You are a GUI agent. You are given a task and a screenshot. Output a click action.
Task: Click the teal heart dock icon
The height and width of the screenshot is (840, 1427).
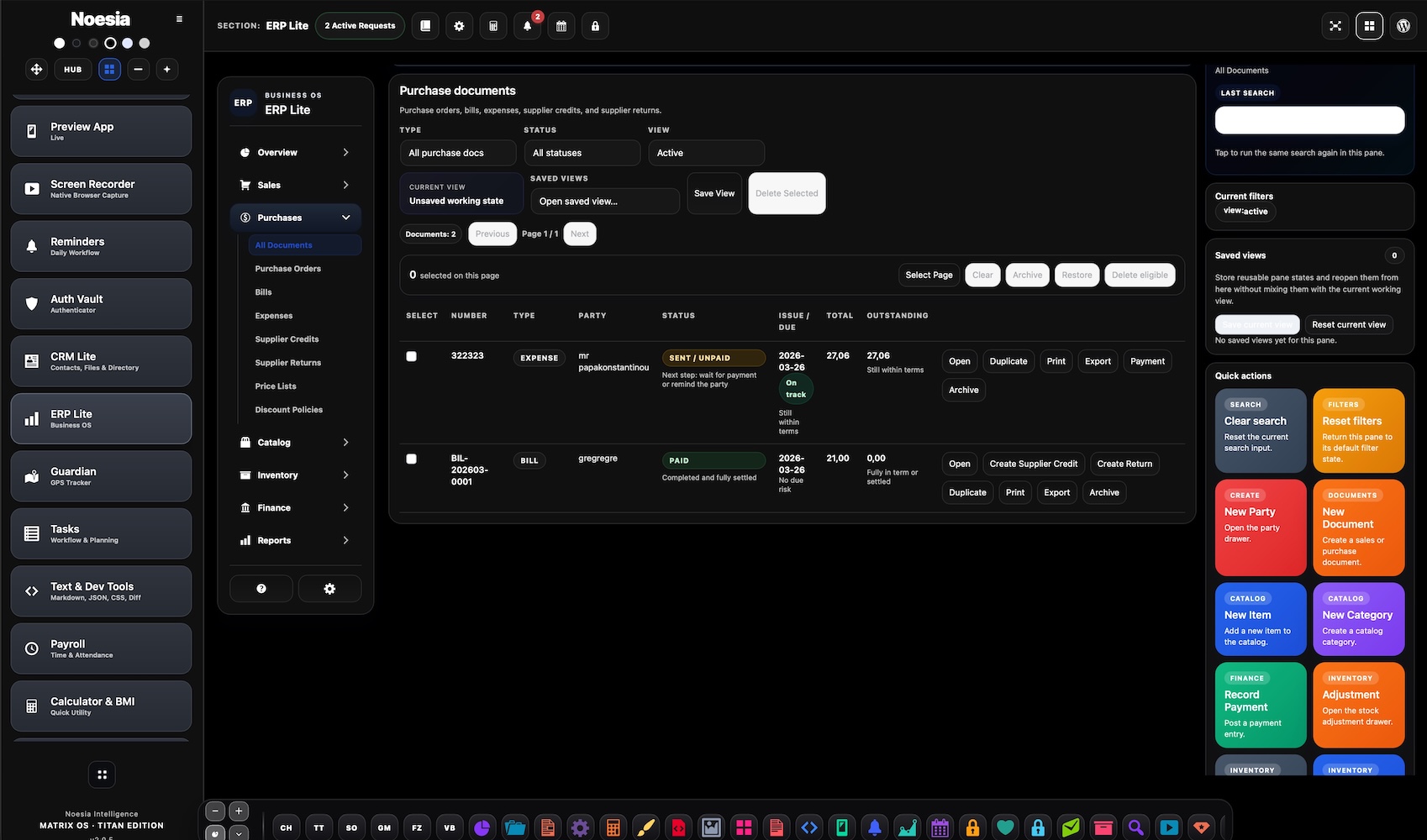point(1005,827)
